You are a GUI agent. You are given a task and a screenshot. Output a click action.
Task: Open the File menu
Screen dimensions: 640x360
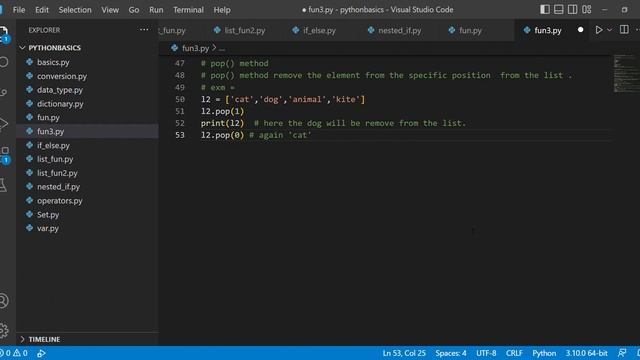tap(19, 10)
